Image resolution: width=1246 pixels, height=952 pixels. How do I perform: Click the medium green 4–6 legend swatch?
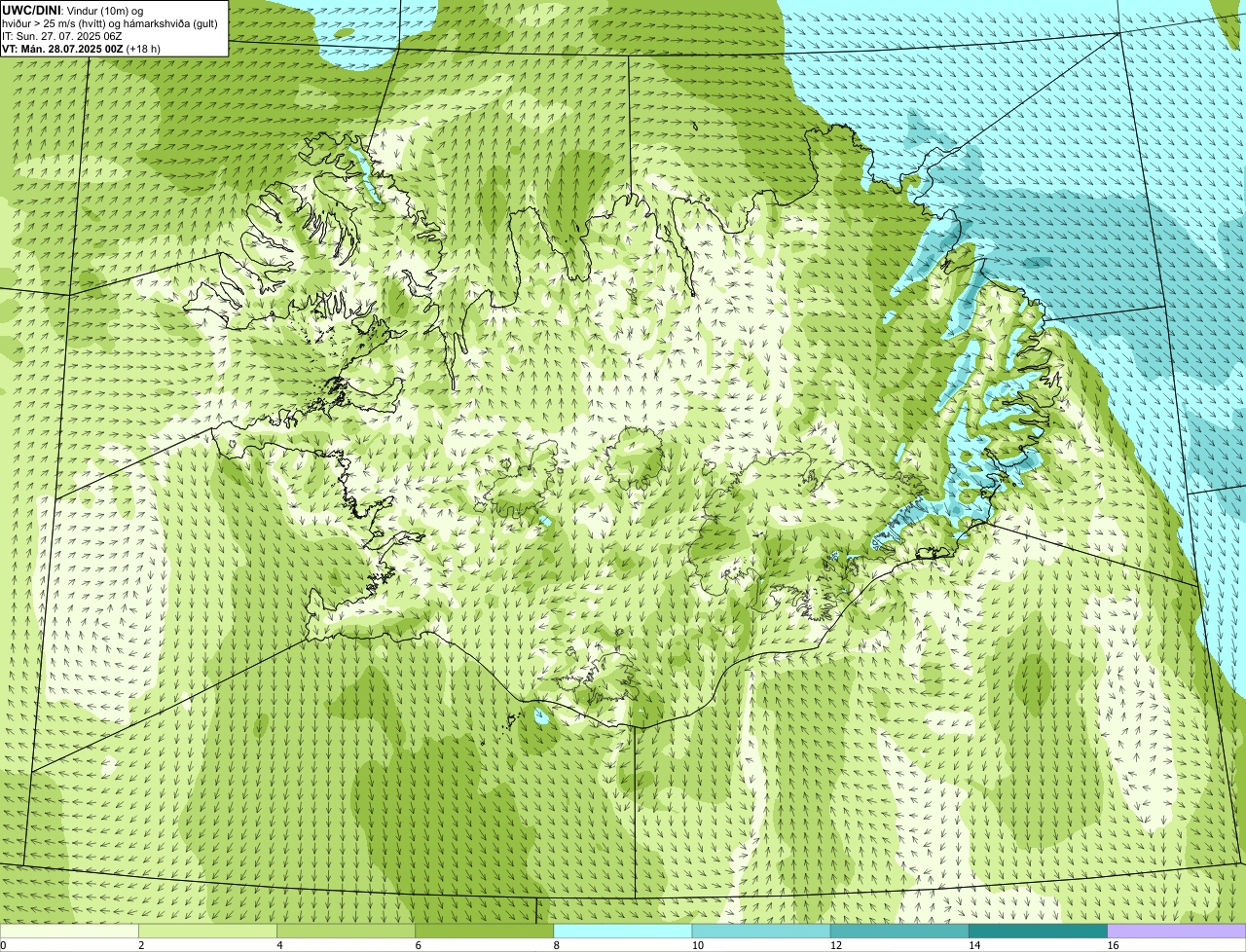click(x=346, y=932)
